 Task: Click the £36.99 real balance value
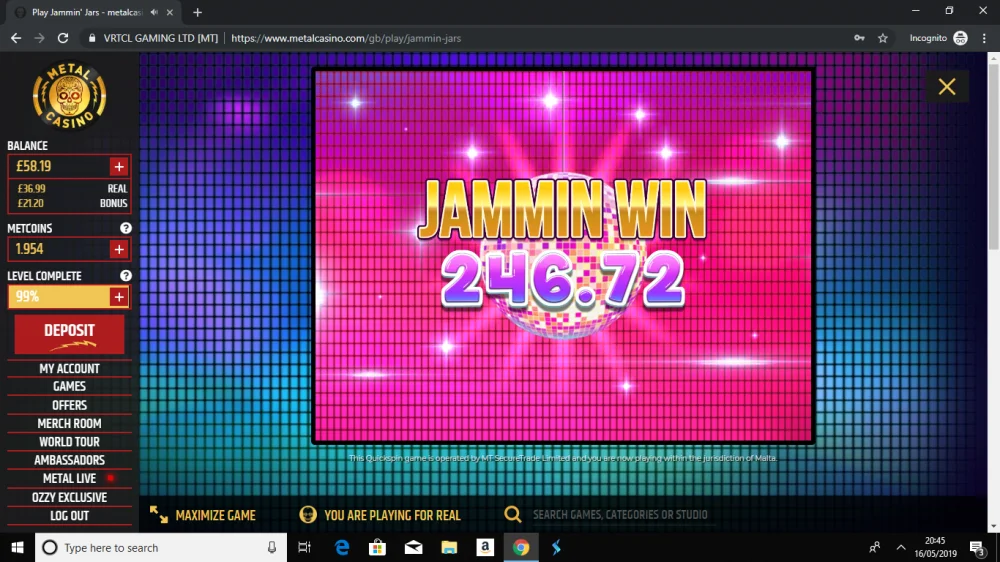coord(31,189)
